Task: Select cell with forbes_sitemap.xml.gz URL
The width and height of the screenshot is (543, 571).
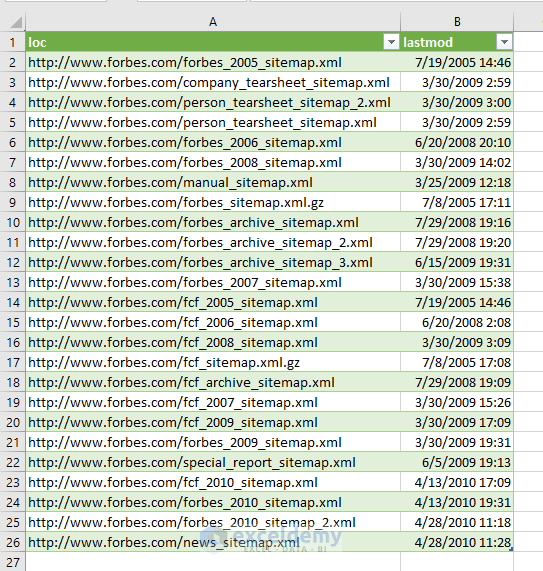Action: pyautogui.click(x=213, y=202)
